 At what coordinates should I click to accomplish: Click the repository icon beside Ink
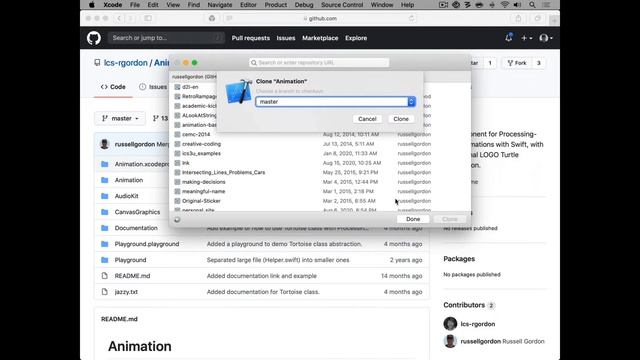click(x=177, y=163)
